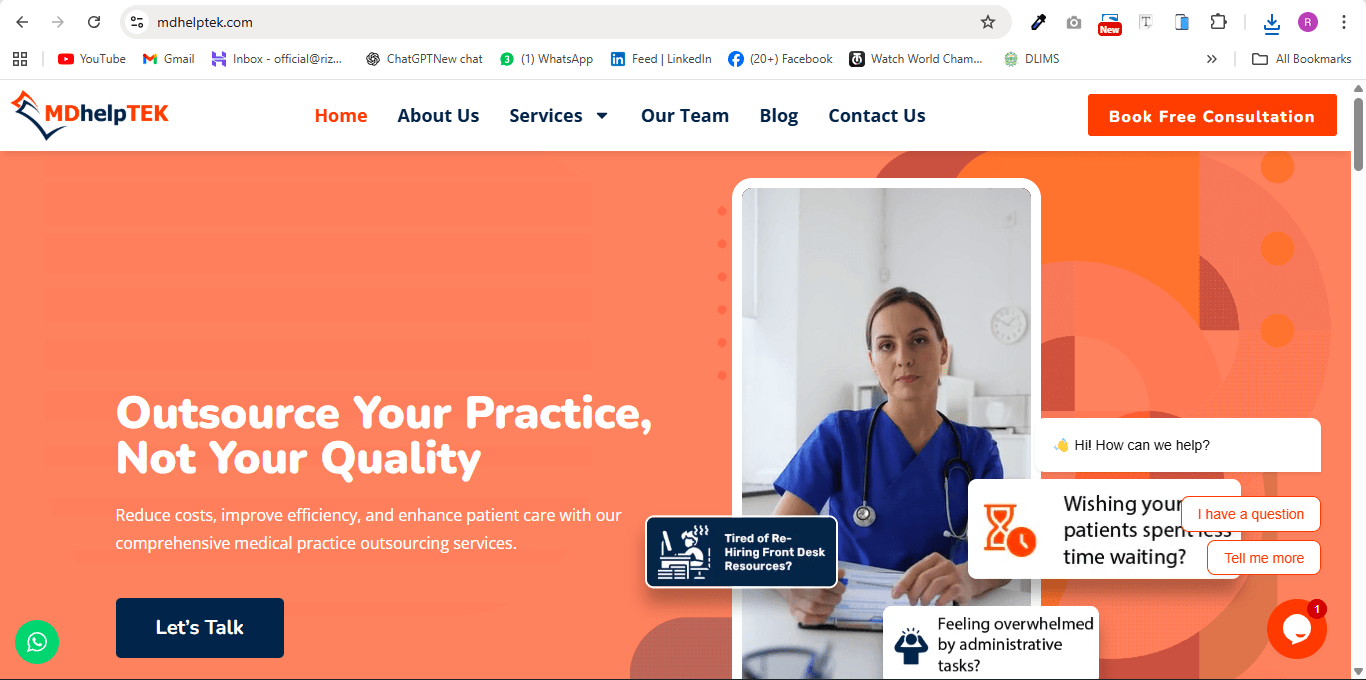The image size is (1366, 680).
Task: Expand the Services dropdown arrow
Action: (602, 116)
